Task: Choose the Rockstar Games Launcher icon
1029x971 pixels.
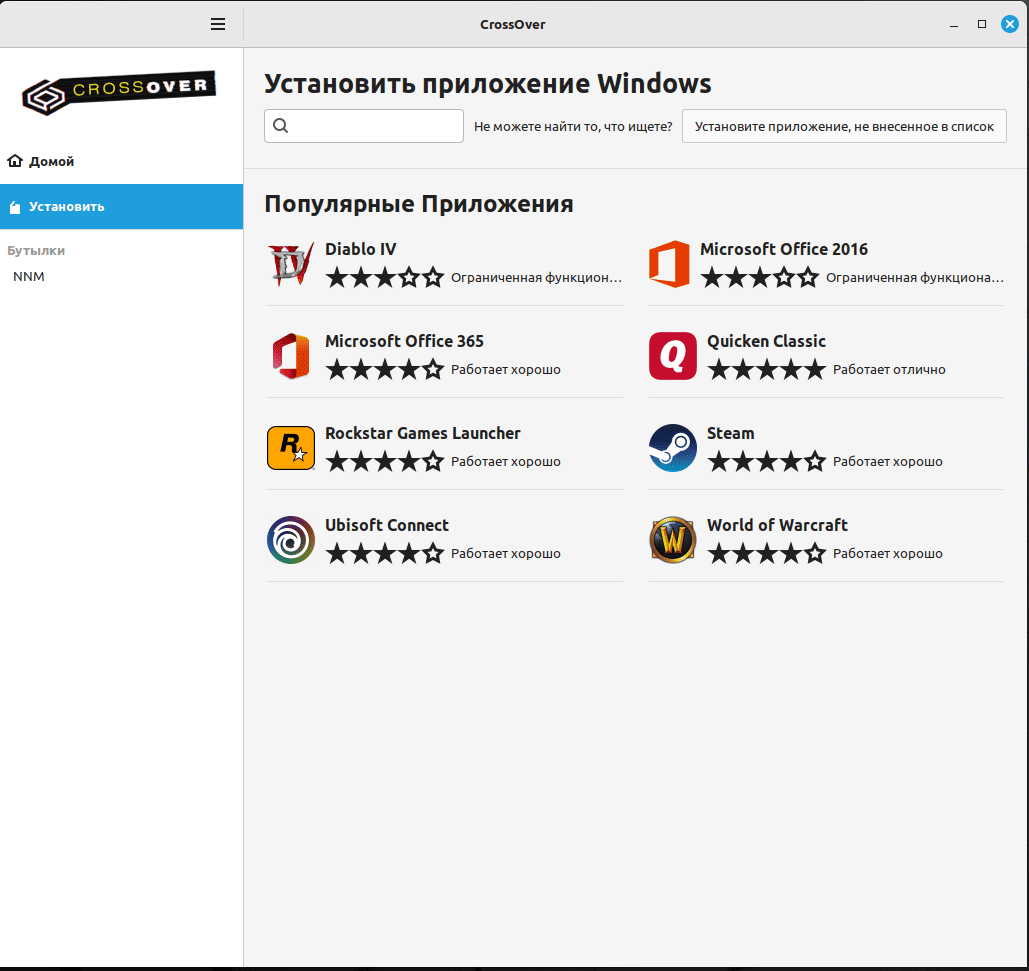Action: (x=291, y=448)
